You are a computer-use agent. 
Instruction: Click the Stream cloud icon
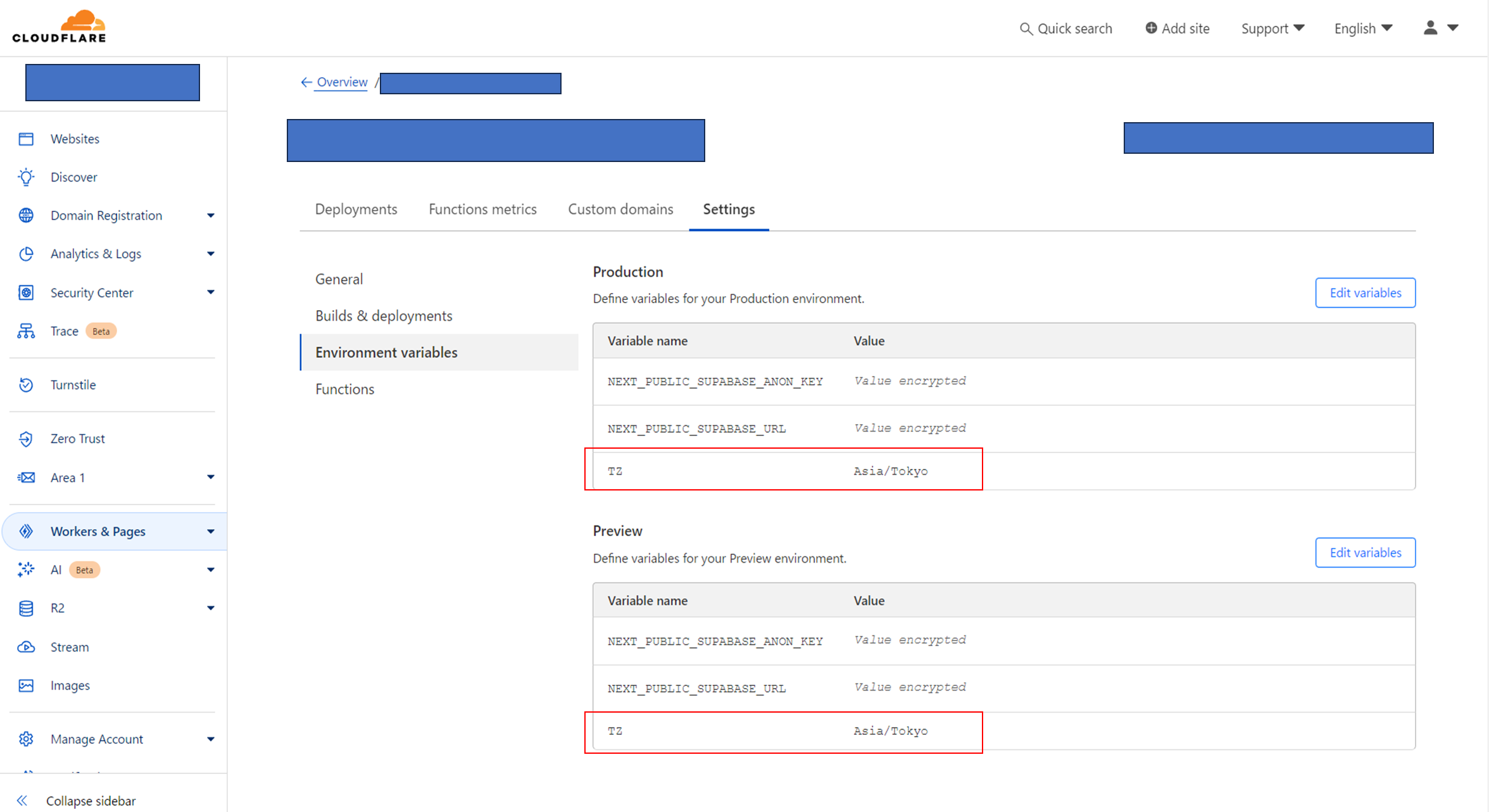(x=26, y=647)
